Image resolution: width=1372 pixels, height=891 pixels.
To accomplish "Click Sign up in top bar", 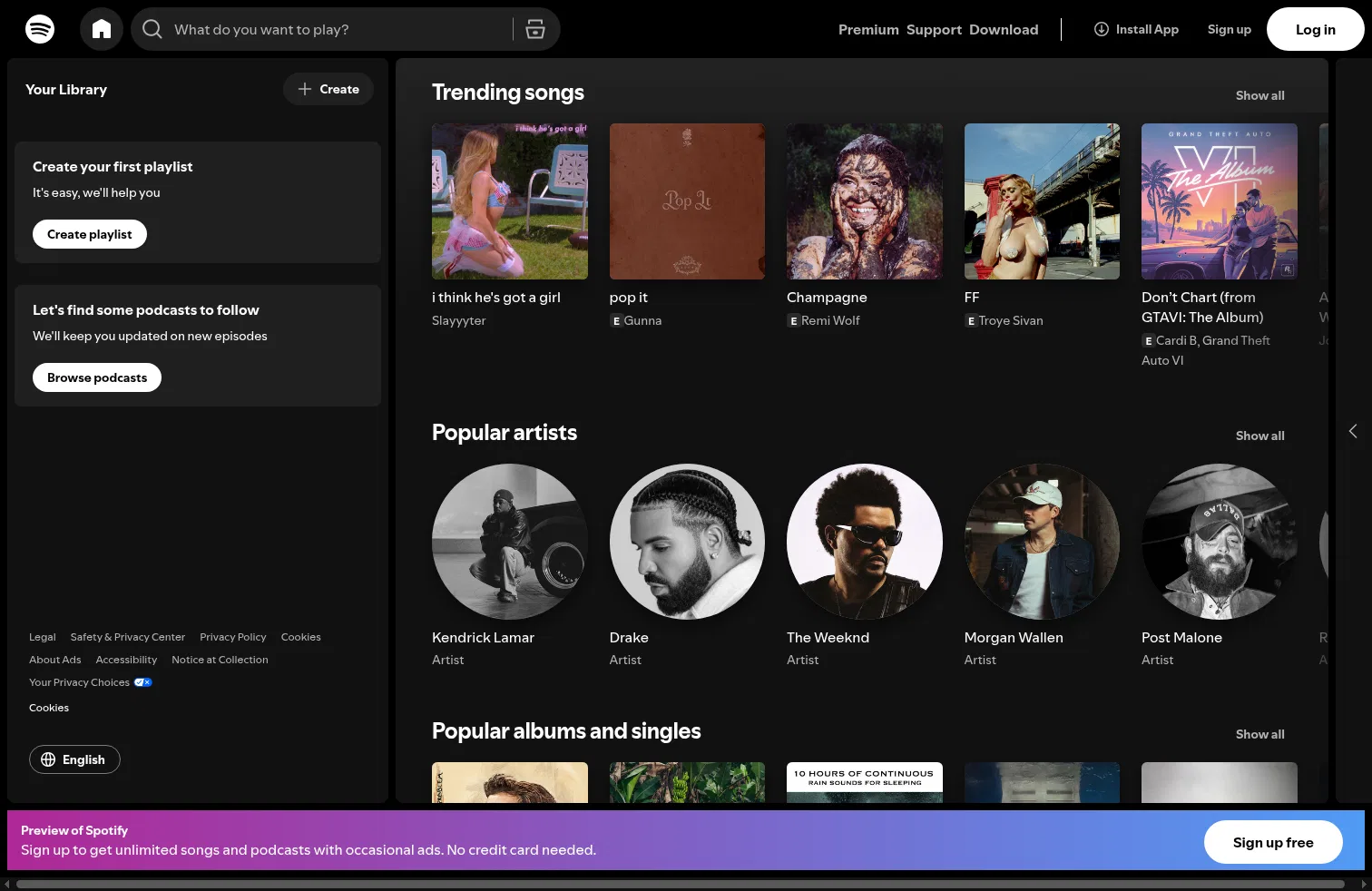I will pyautogui.click(x=1229, y=29).
